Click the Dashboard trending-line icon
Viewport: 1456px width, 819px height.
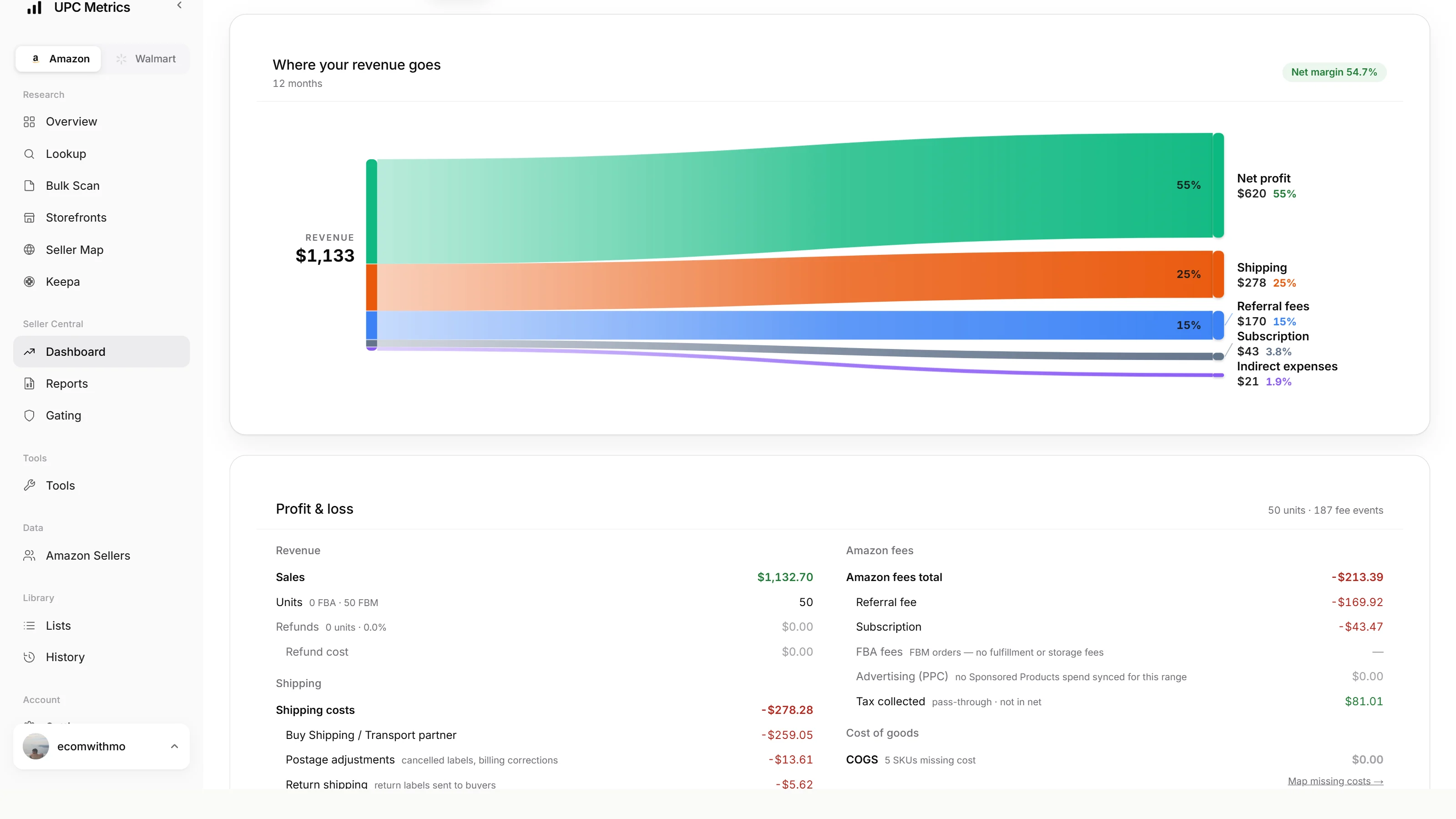tap(30, 352)
